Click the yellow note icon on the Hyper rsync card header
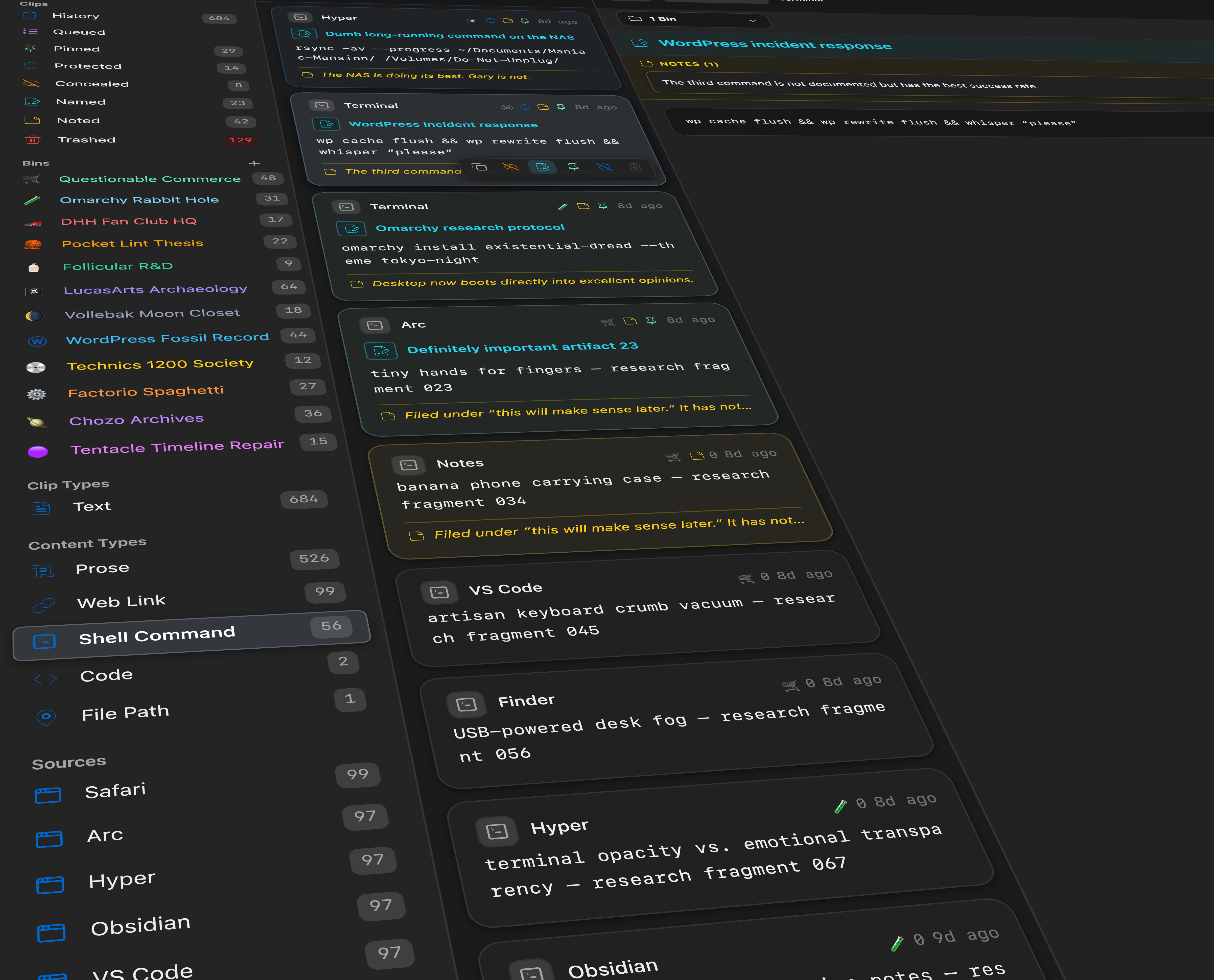 (508, 21)
